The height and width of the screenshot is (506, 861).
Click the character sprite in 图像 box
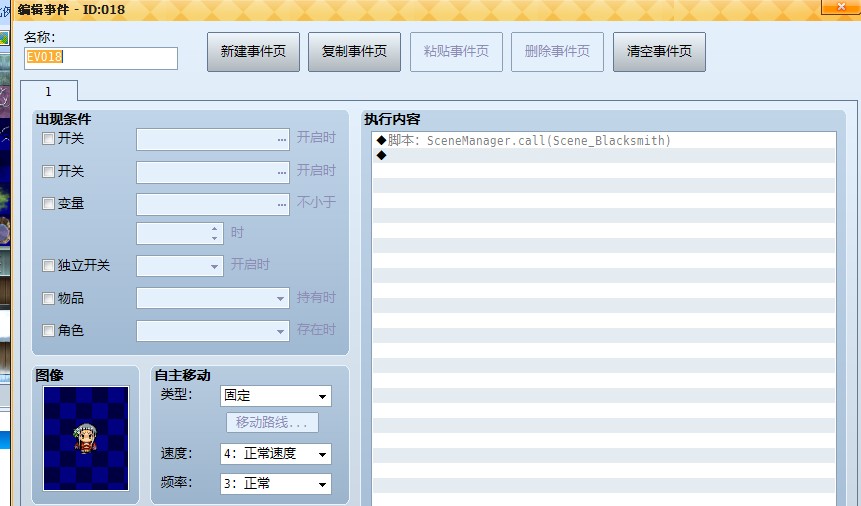85,438
